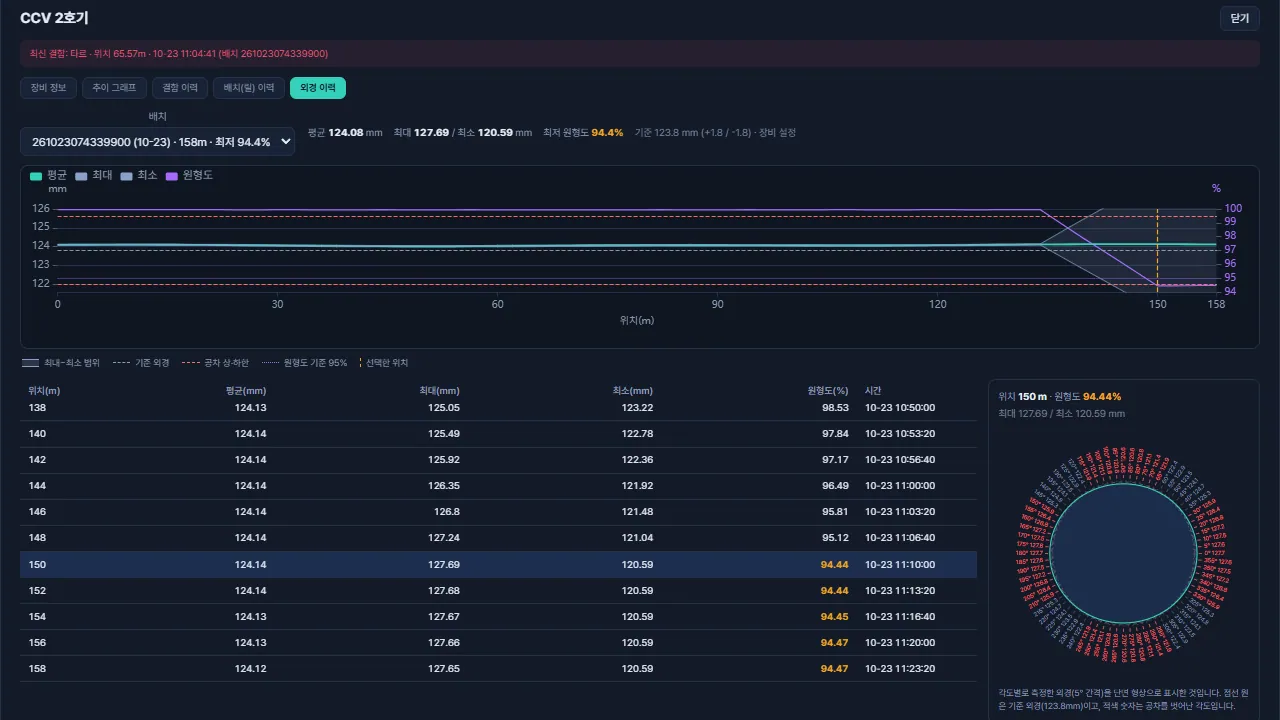The height and width of the screenshot is (720, 1280).
Task: Click the 선택한 위치 legend entry
Action: tap(384, 363)
